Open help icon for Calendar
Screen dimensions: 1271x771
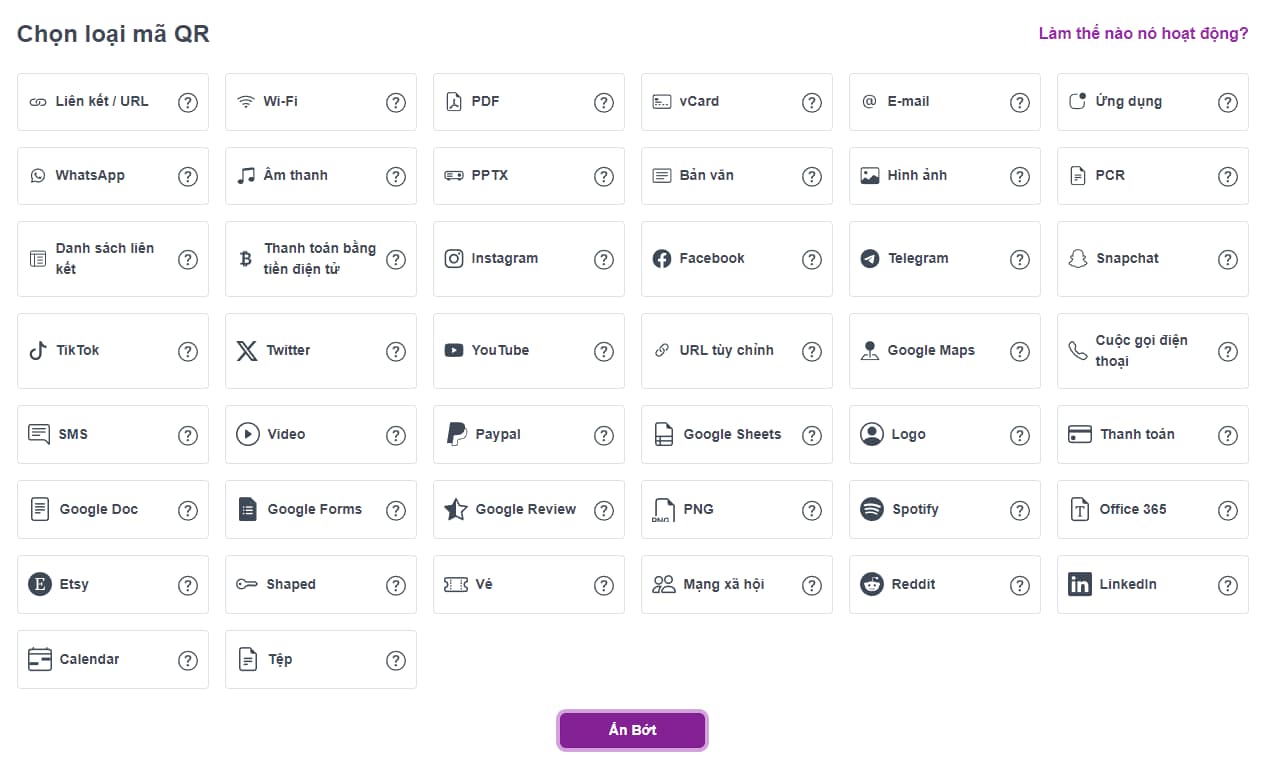188,660
